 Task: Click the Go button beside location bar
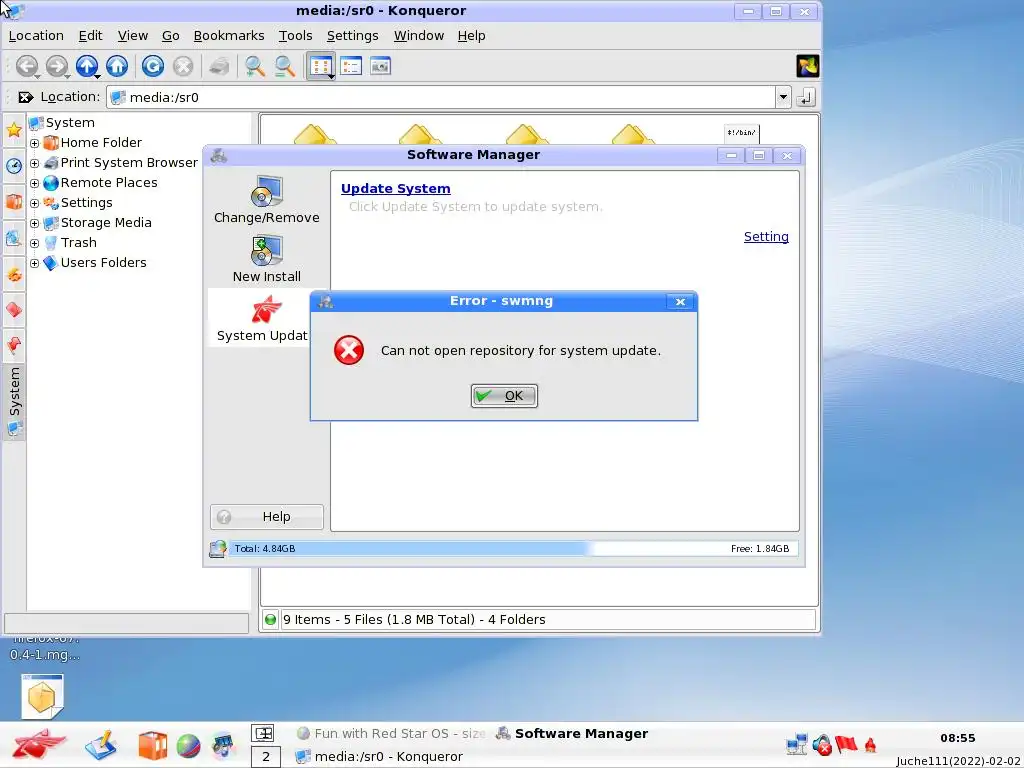(806, 97)
